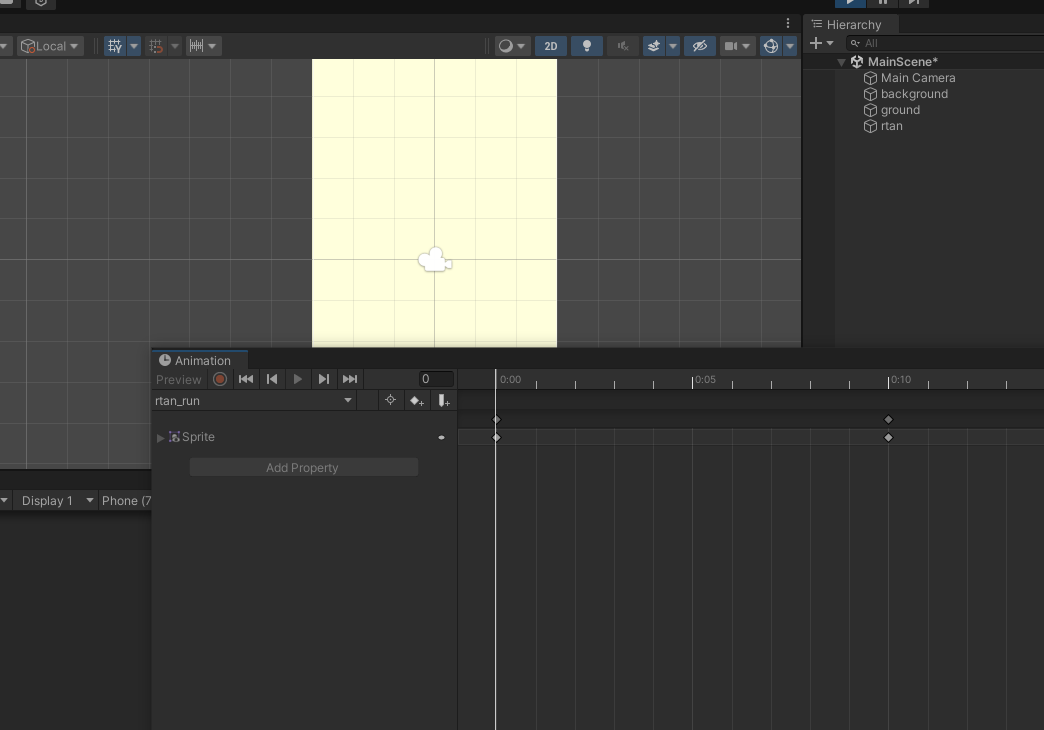Screen dimensions: 1044x730
Task: Select Main Camera object in Hierarchy
Action: click(917, 78)
